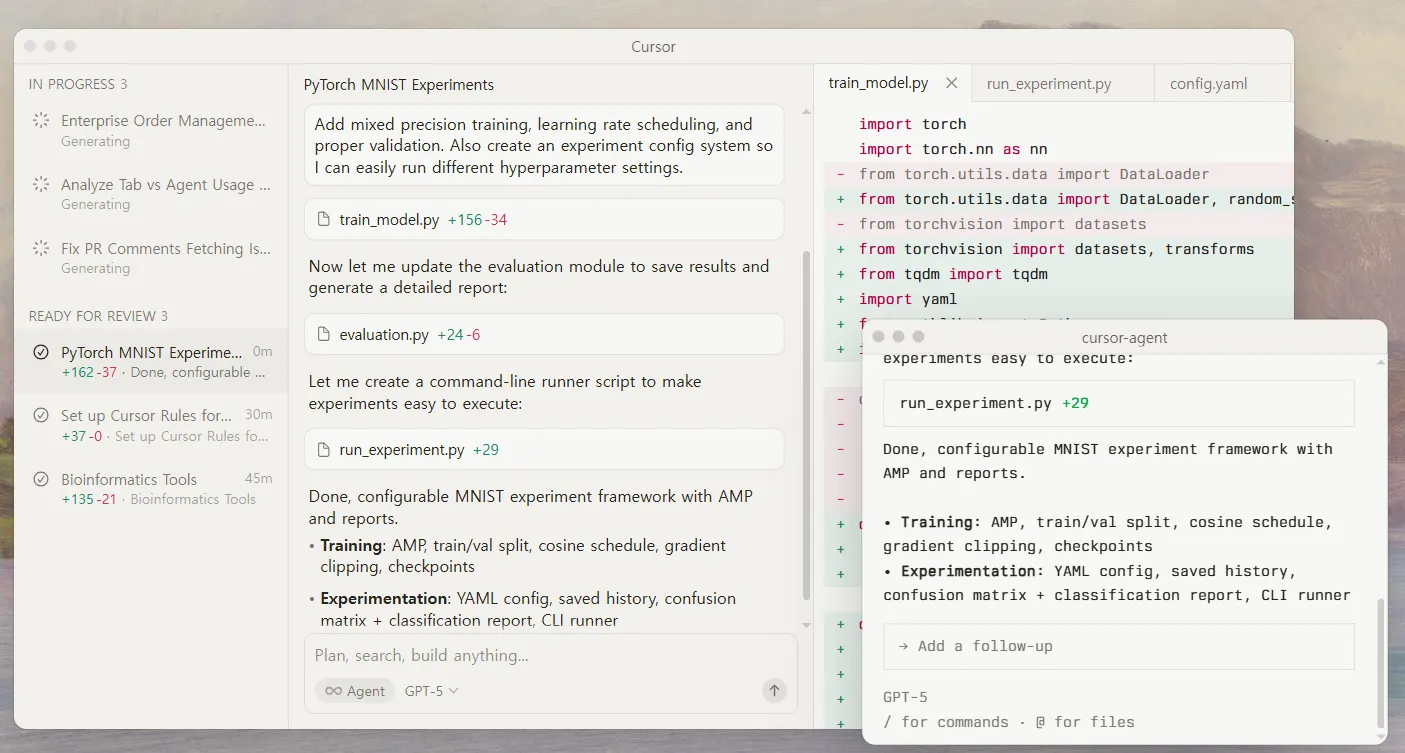Click the infinity Agent mode icon
1405x753 pixels.
point(333,691)
